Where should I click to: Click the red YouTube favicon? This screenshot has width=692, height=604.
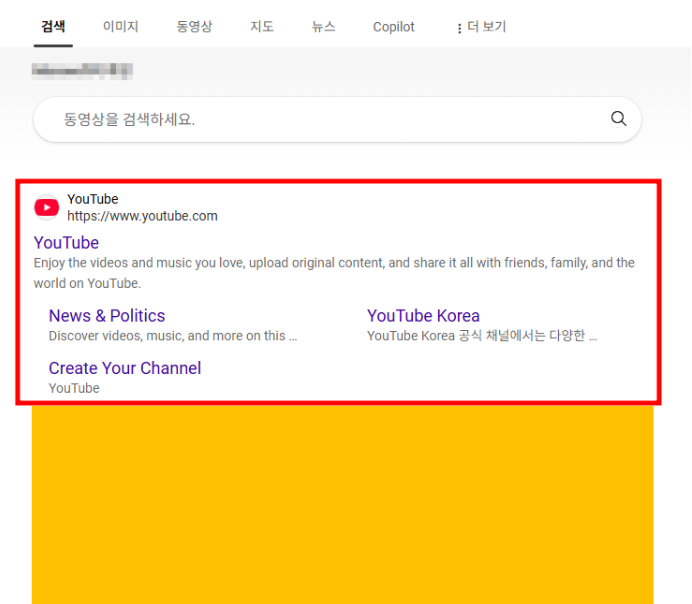47,207
